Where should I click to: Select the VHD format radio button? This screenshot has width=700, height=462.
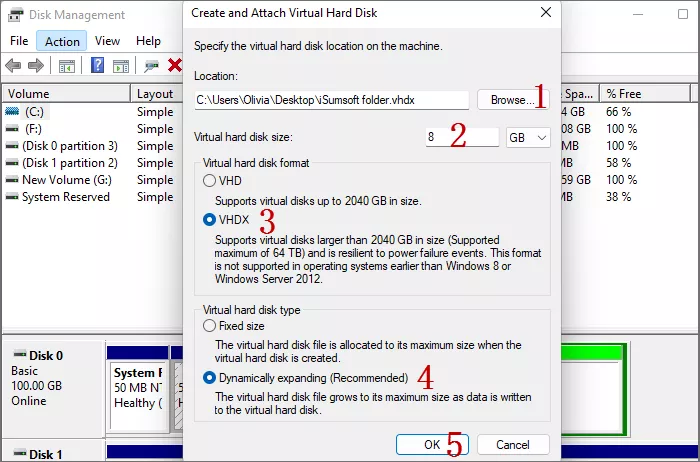(x=209, y=181)
